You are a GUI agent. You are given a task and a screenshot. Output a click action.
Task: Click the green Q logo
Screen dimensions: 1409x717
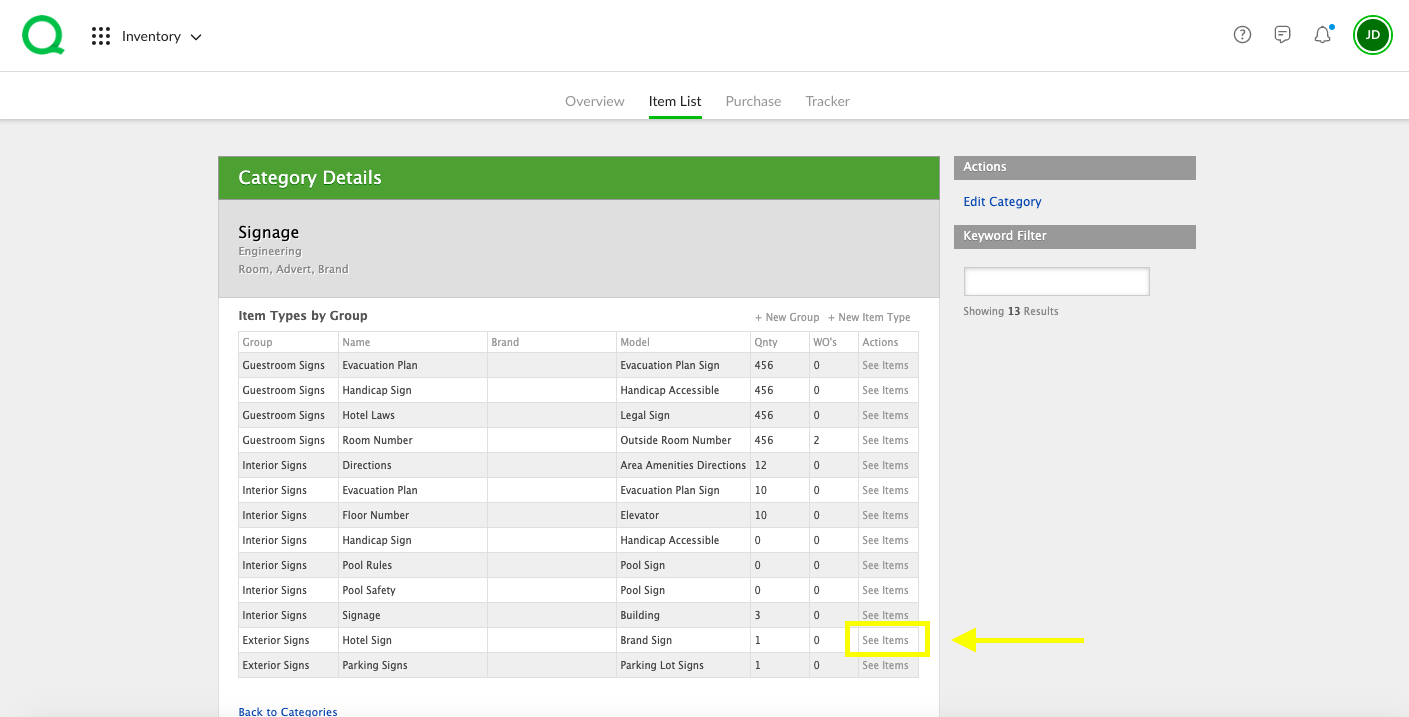click(x=42, y=34)
